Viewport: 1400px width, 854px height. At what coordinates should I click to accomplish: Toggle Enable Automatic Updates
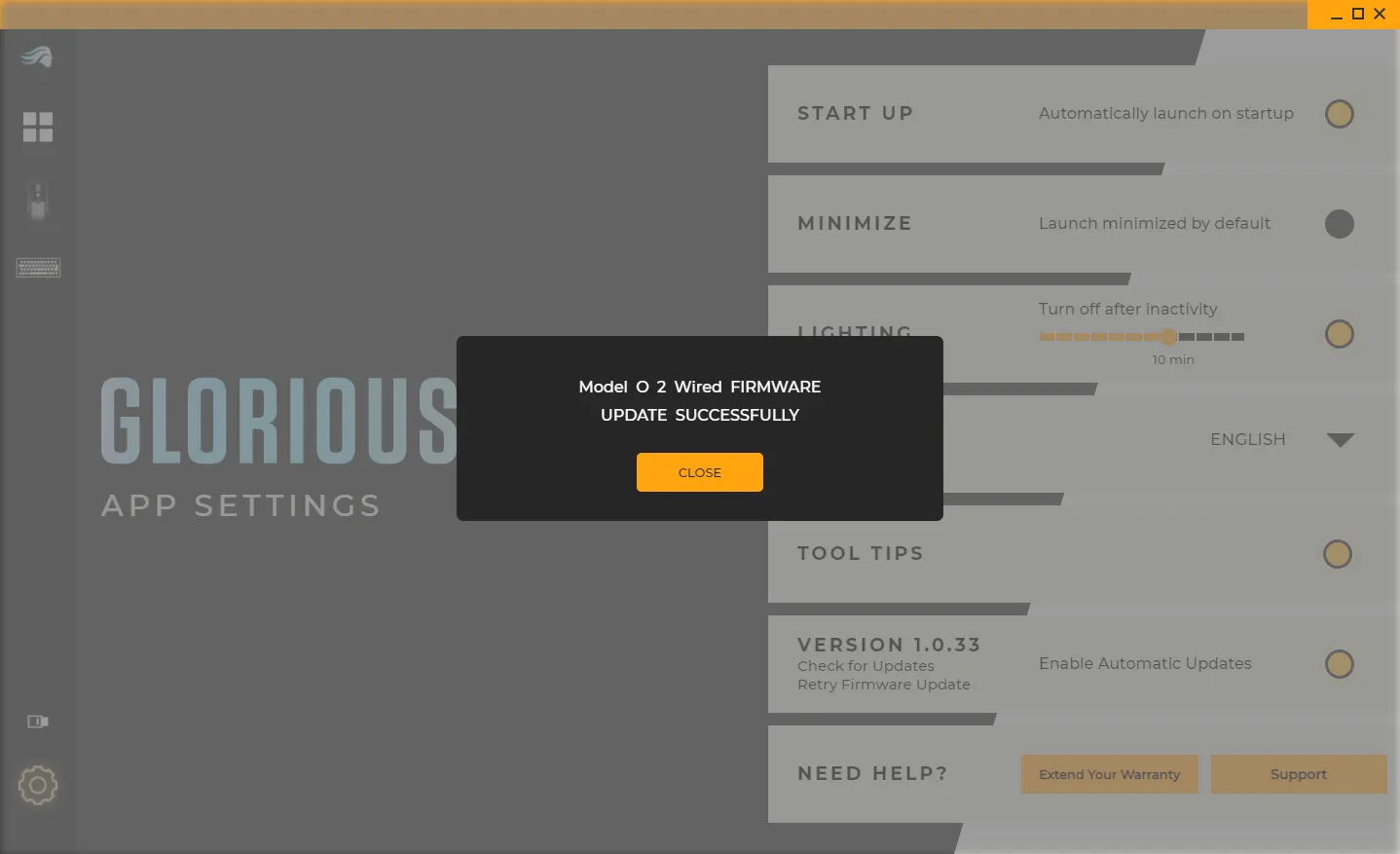1340,664
